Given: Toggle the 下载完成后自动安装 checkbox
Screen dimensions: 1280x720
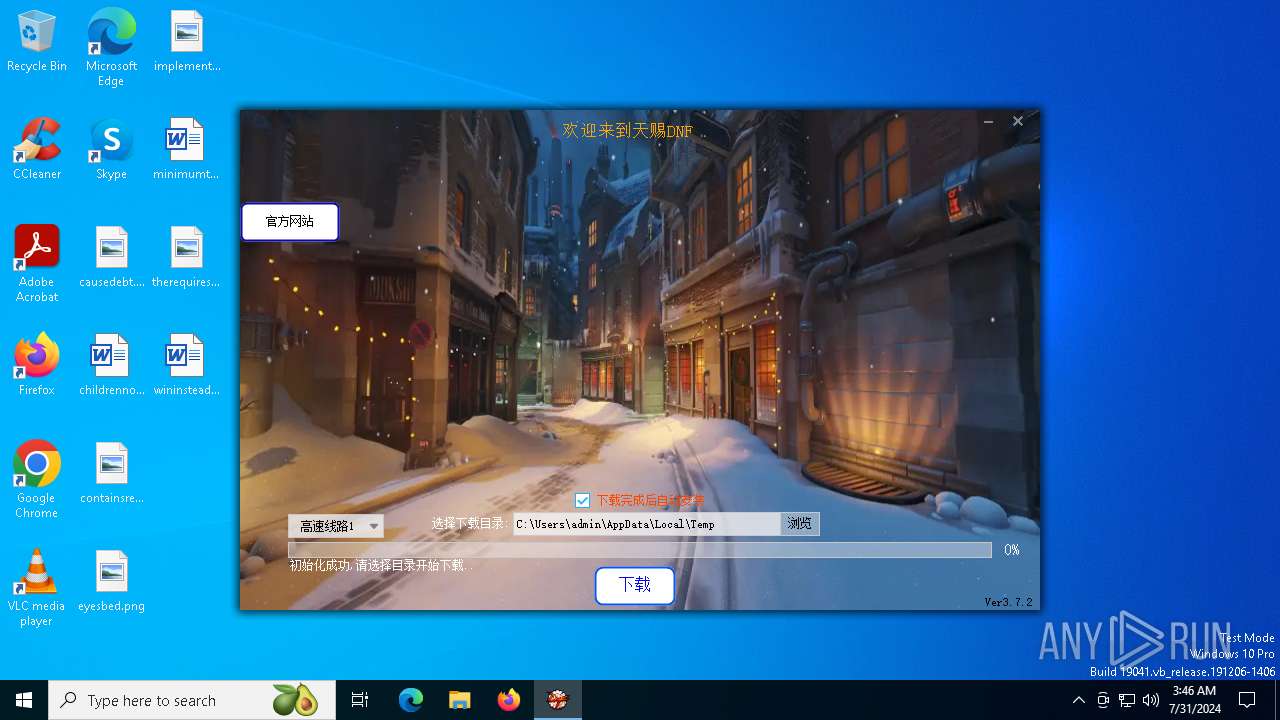Looking at the screenshot, I should coord(582,500).
